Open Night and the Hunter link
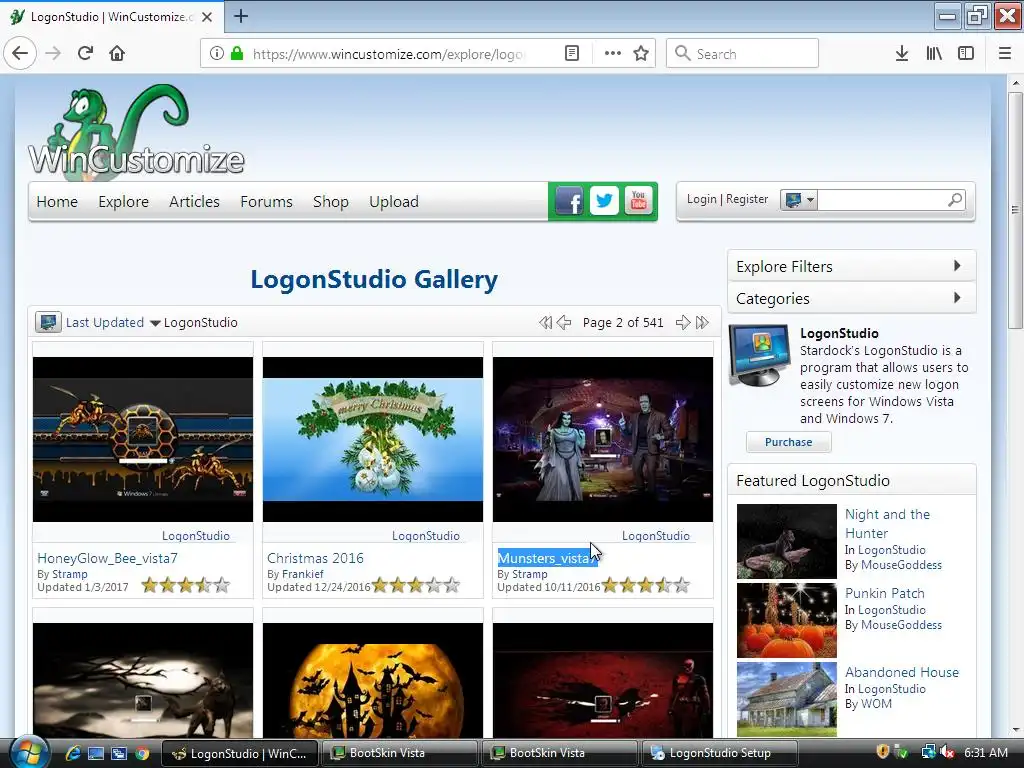This screenshot has width=1024, height=768. [887, 523]
